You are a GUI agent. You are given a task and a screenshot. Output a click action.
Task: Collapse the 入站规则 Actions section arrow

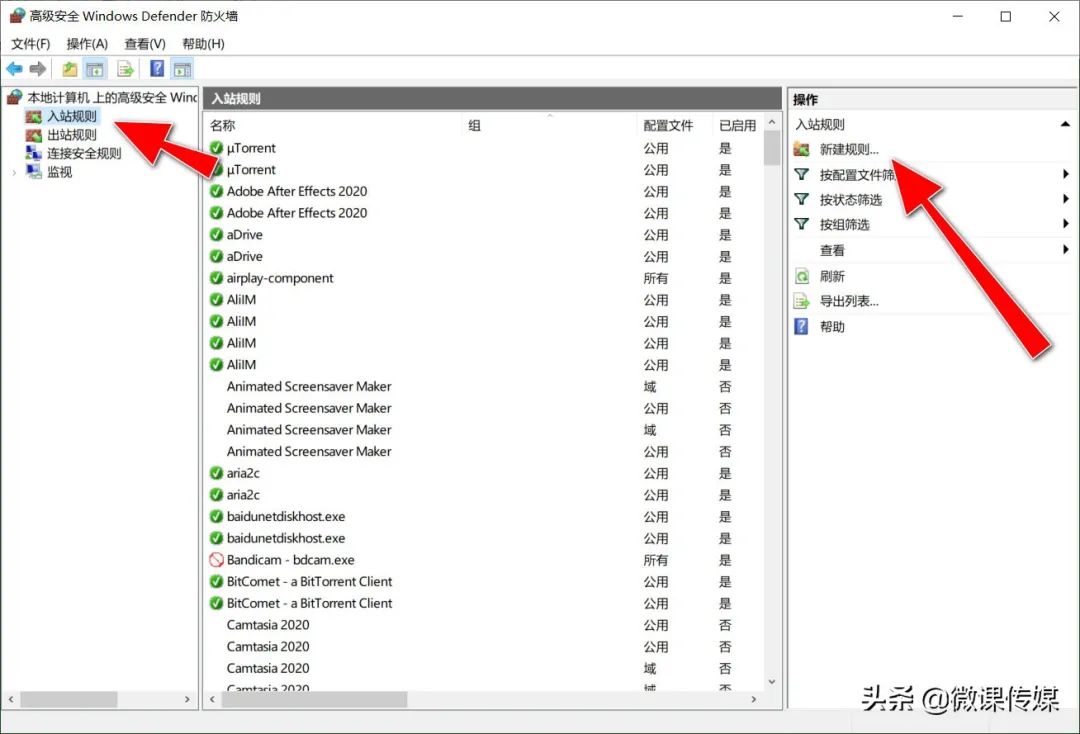[1065, 124]
